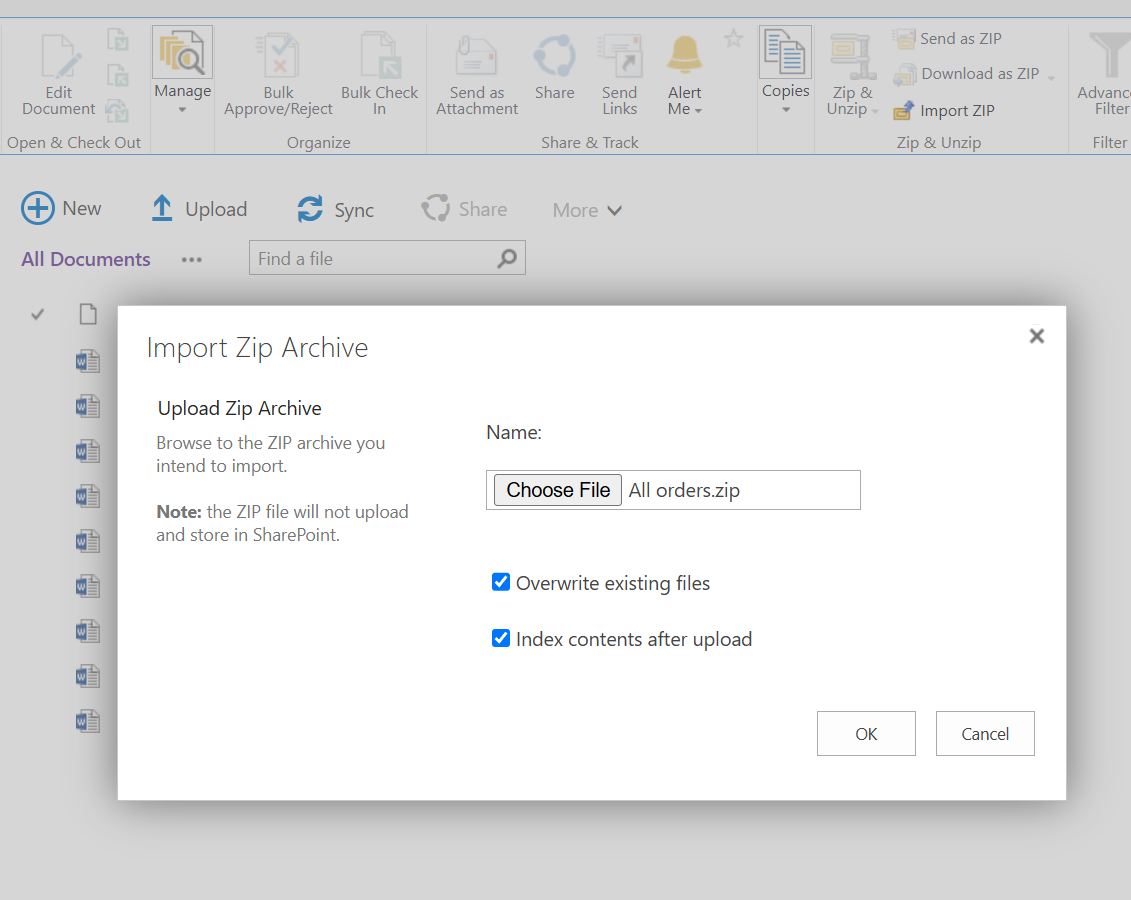This screenshot has height=900, width=1131.
Task: Click the Choose File button
Action: (558, 490)
